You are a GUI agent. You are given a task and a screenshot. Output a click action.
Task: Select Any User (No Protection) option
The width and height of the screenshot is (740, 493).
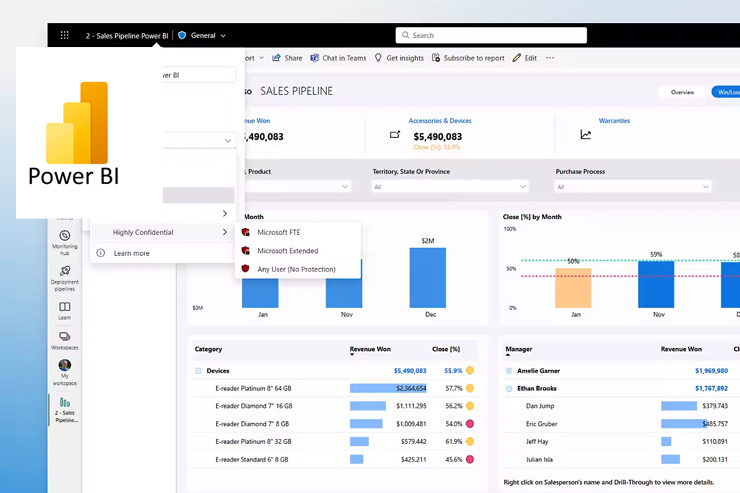(x=296, y=269)
